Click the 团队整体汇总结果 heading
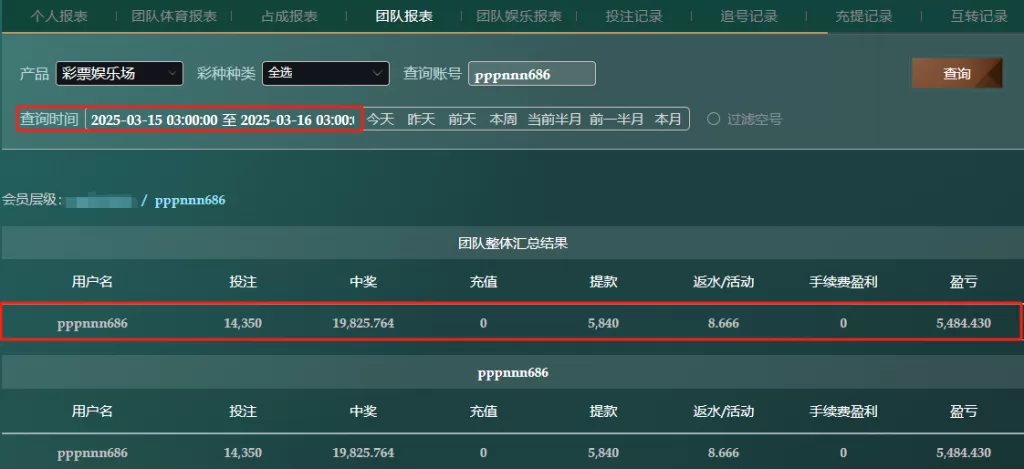Viewport: 1024px width, 469px height. (x=513, y=243)
